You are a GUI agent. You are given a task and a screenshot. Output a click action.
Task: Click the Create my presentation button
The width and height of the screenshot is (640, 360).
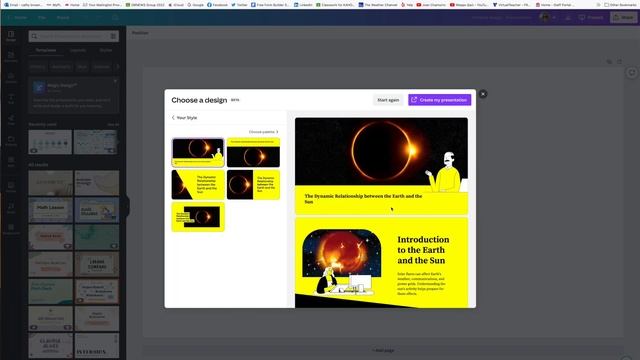tap(440, 100)
